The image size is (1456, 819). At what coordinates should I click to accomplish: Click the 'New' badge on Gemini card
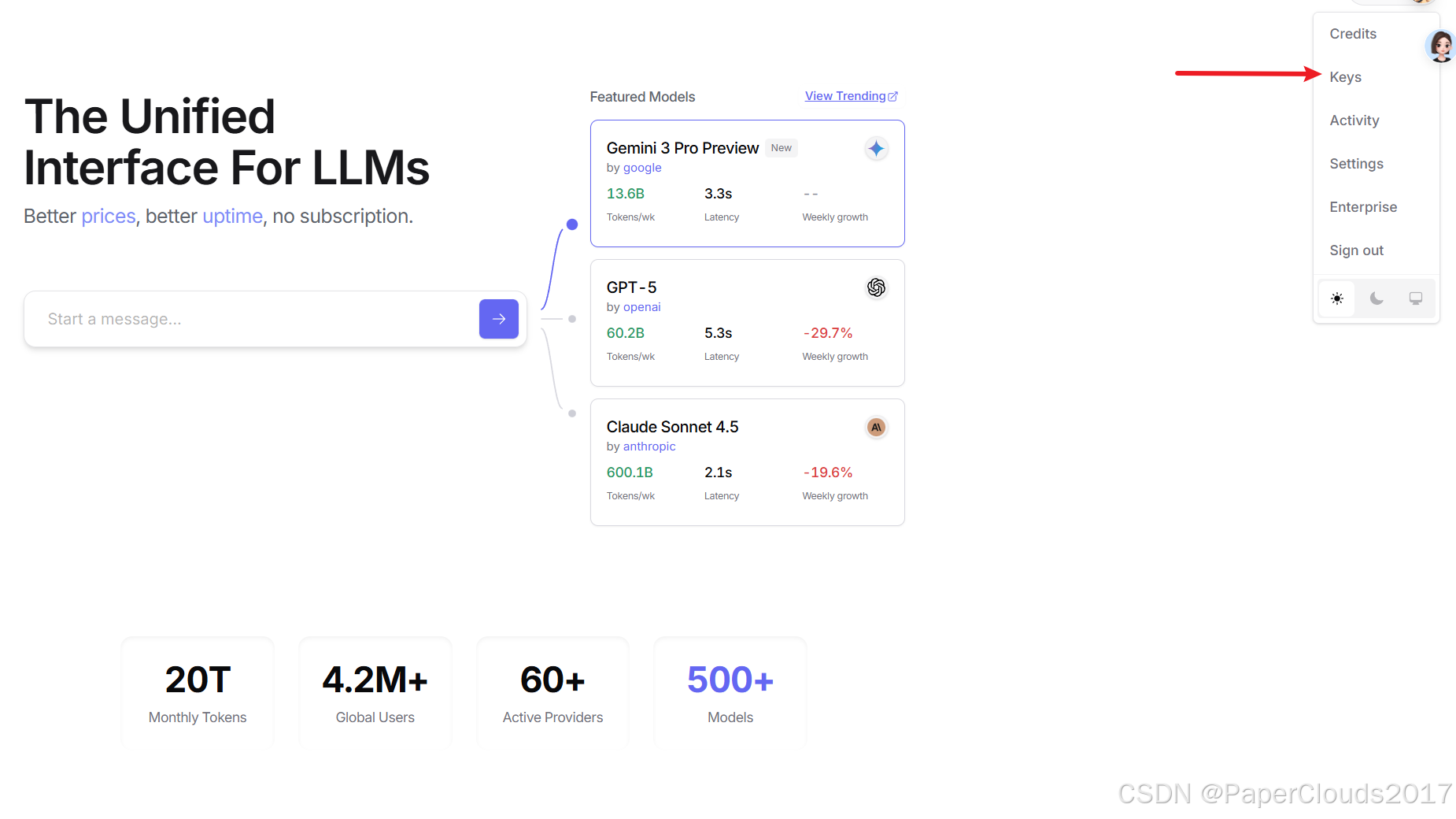pos(782,148)
